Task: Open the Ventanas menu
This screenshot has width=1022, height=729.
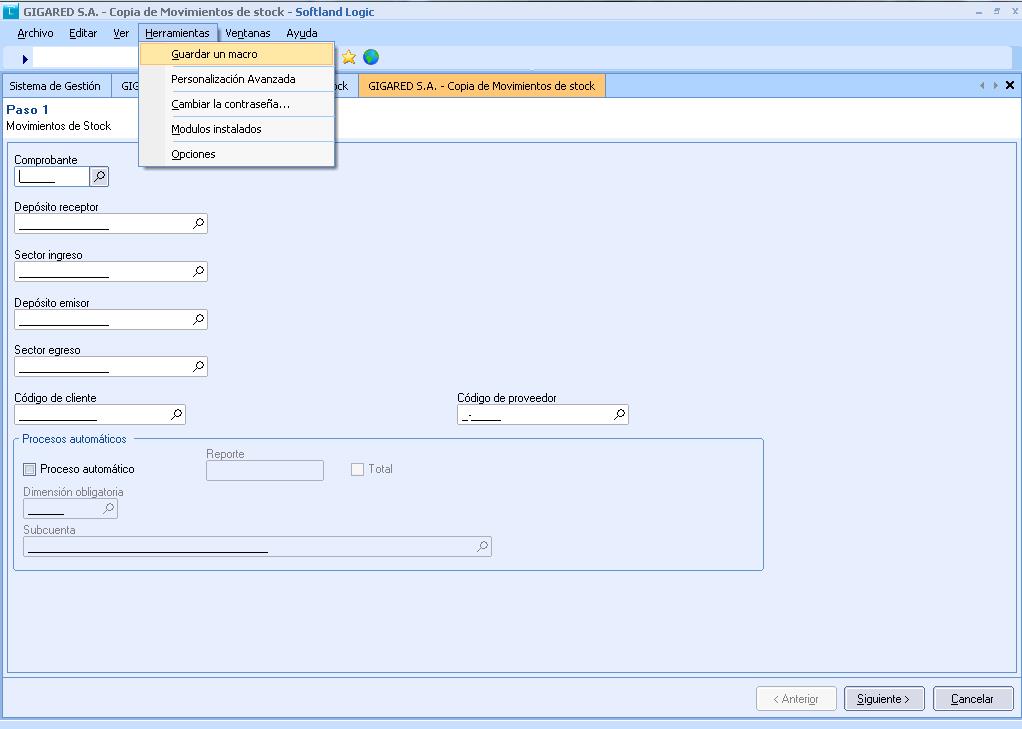Action: coord(247,33)
